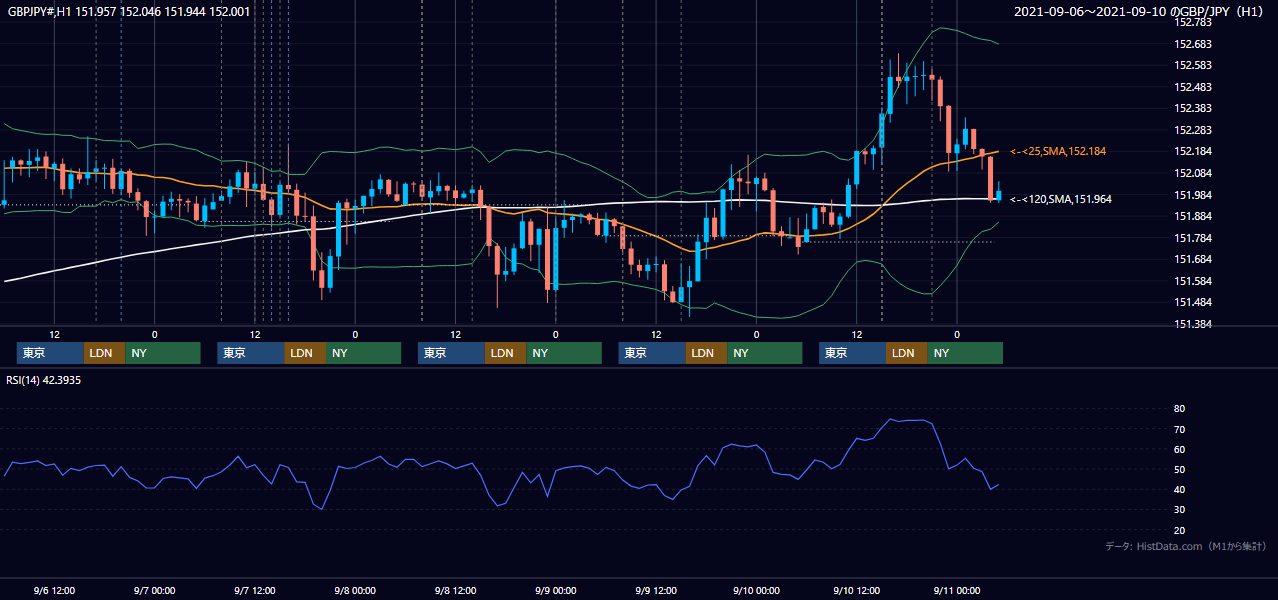The height and width of the screenshot is (600, 1278).
Task: Click price axis value 151.684
Action: click(x=1192, y=259)
